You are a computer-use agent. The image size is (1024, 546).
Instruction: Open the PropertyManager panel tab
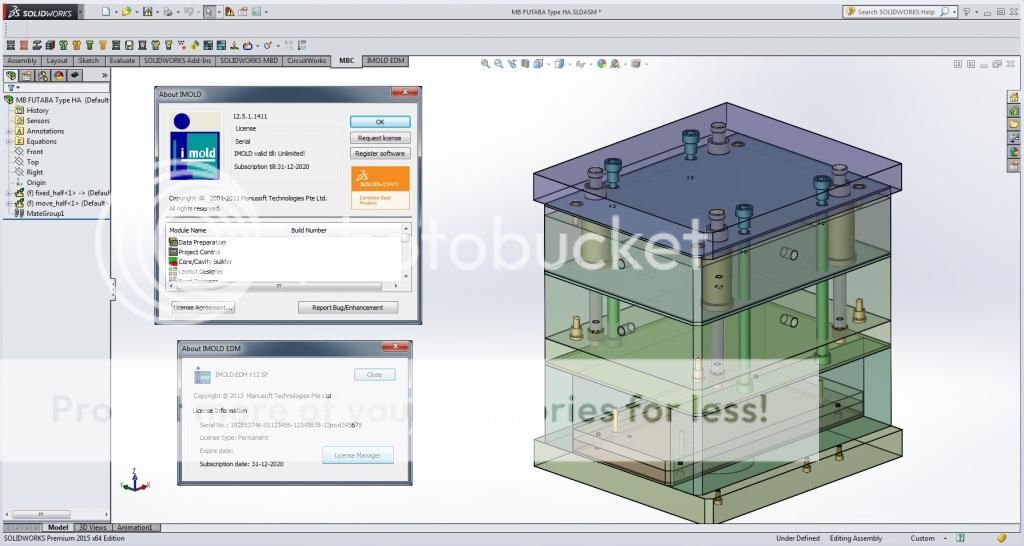[27, 75]
